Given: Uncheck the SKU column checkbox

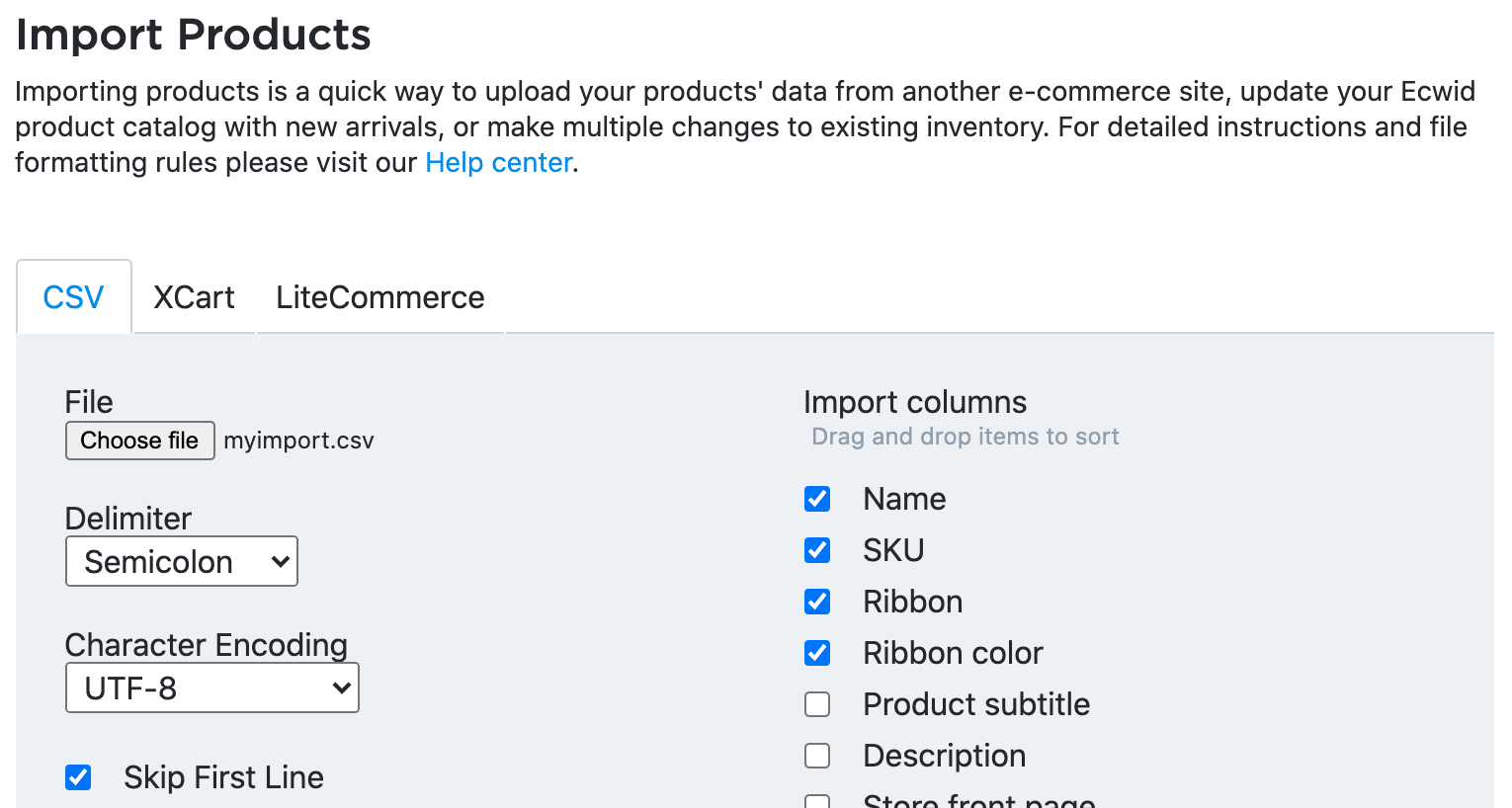Looking at the screenshot, I should 817,550.
